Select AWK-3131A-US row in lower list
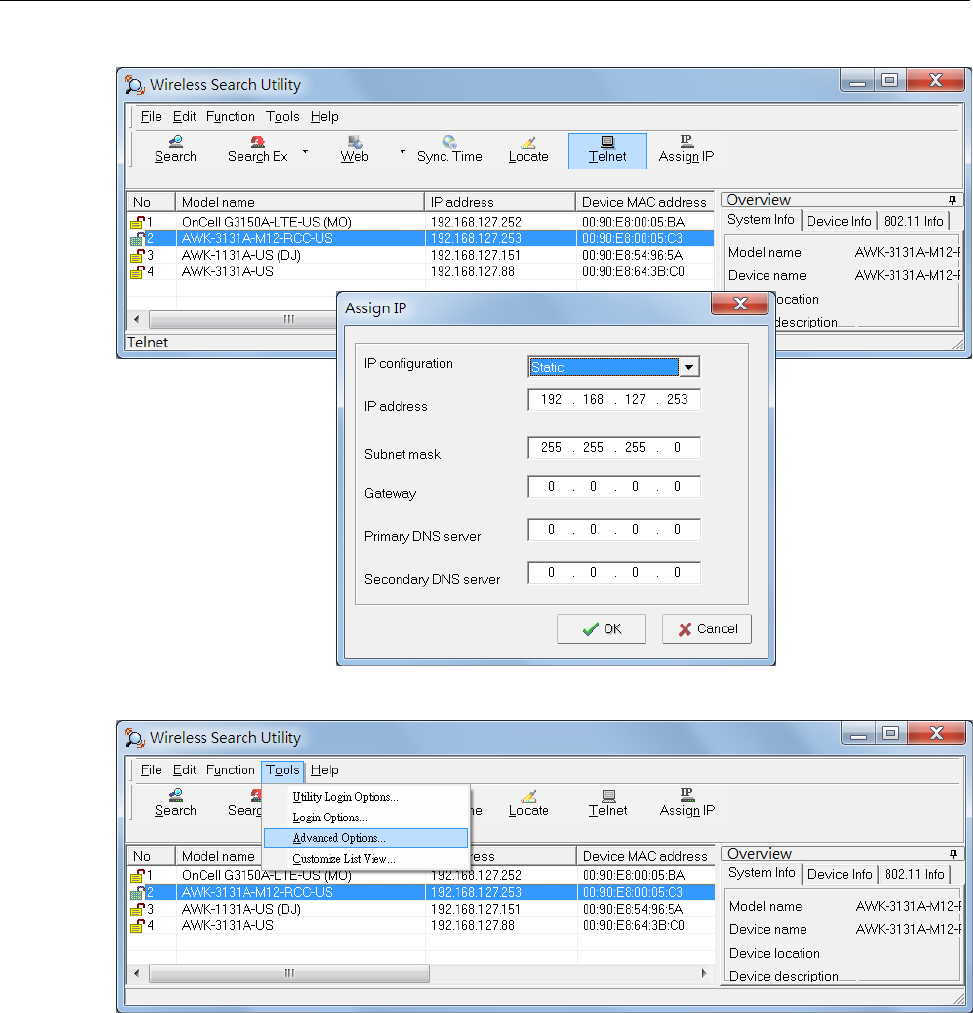Screen dimensions: 973x1013 click(x=421, y=925)
